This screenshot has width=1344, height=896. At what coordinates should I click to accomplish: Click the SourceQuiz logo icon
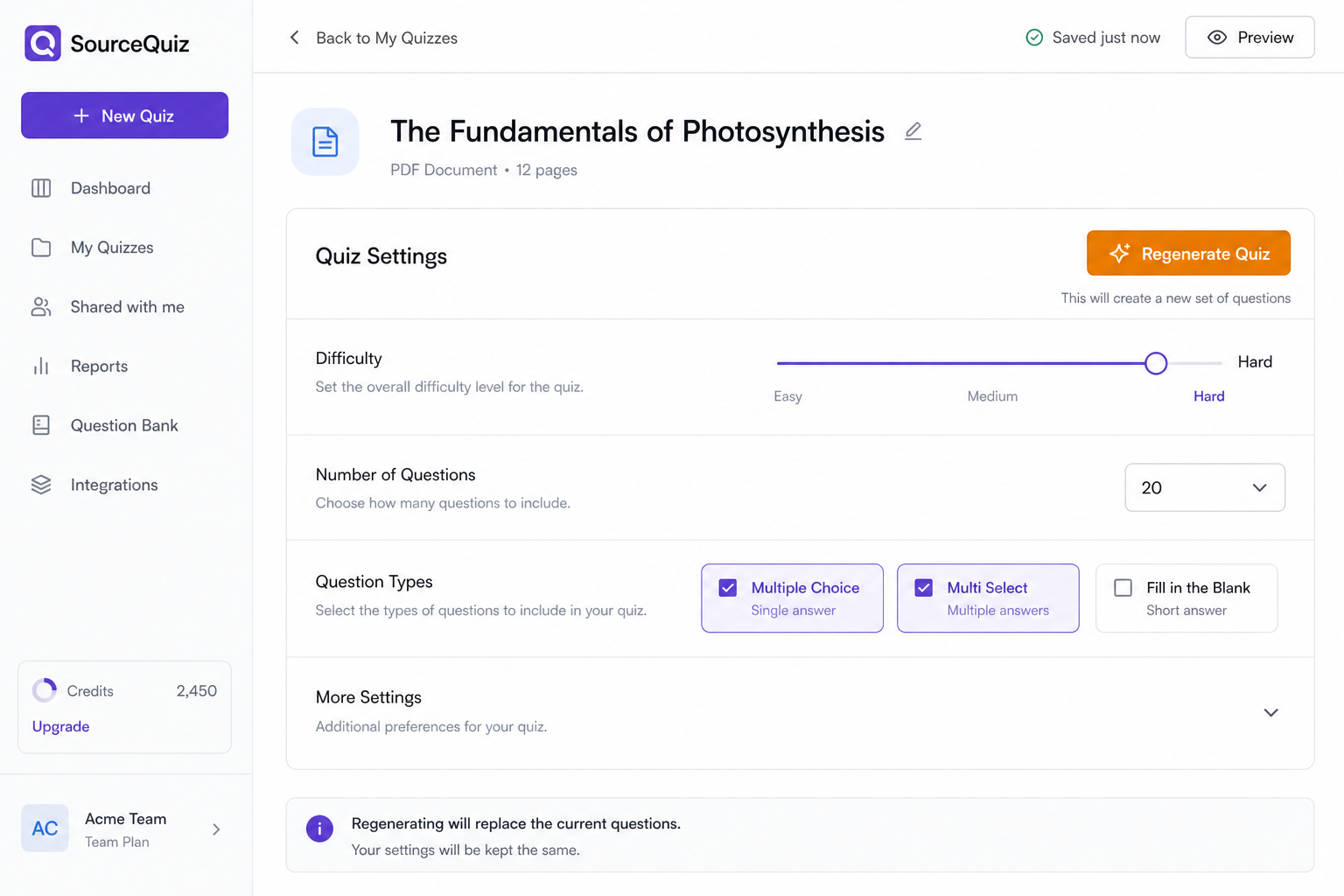[x=43, y=43]
